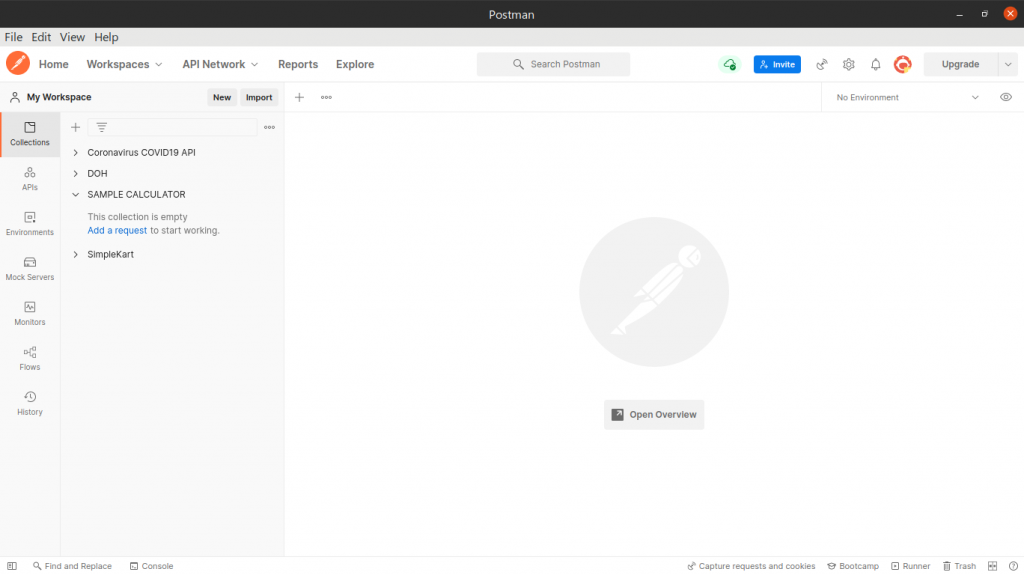1024x575 pixels.
Task: Open collections panel more options ellipsis
Action: [269, 127]
